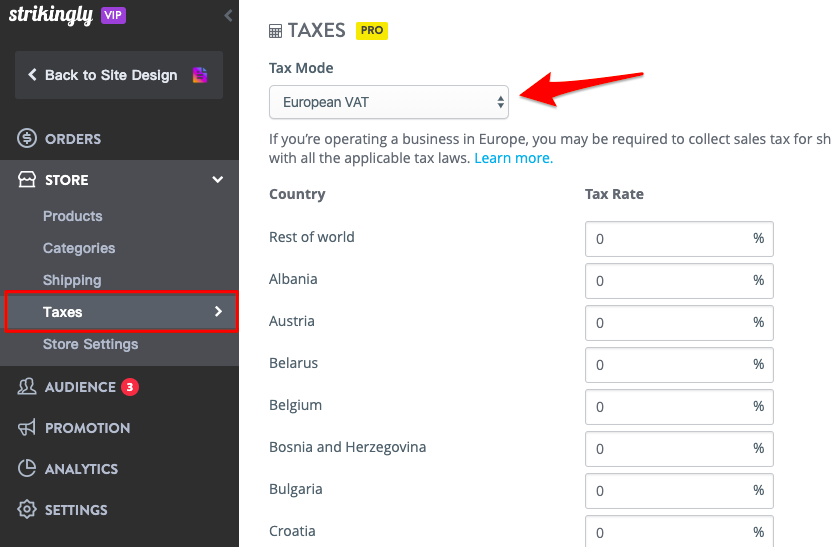
Task: Open Products in the store menu
Action: pos(73,216)
